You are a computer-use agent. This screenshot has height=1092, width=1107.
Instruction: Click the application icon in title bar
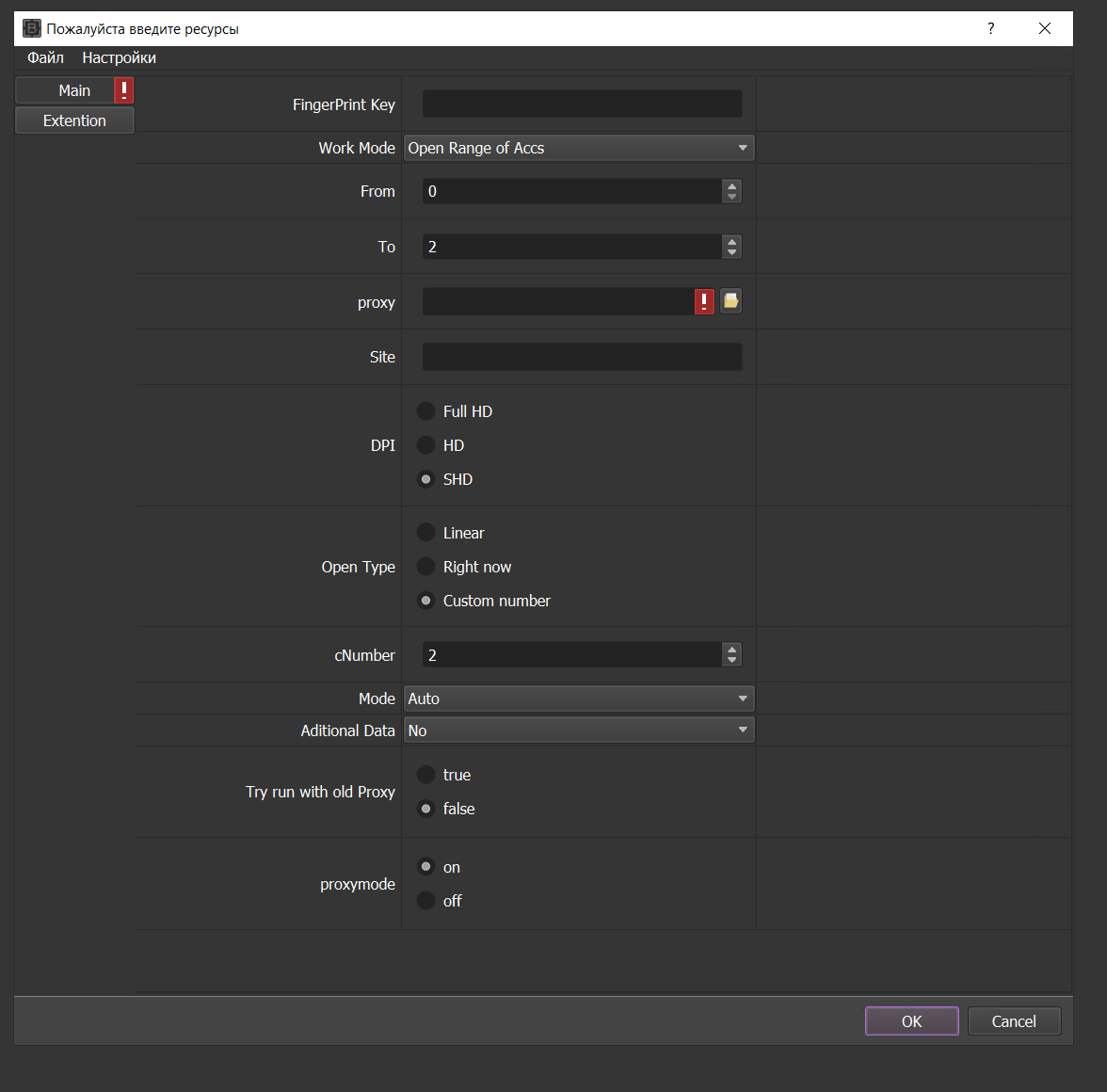(x=32, y=28)
